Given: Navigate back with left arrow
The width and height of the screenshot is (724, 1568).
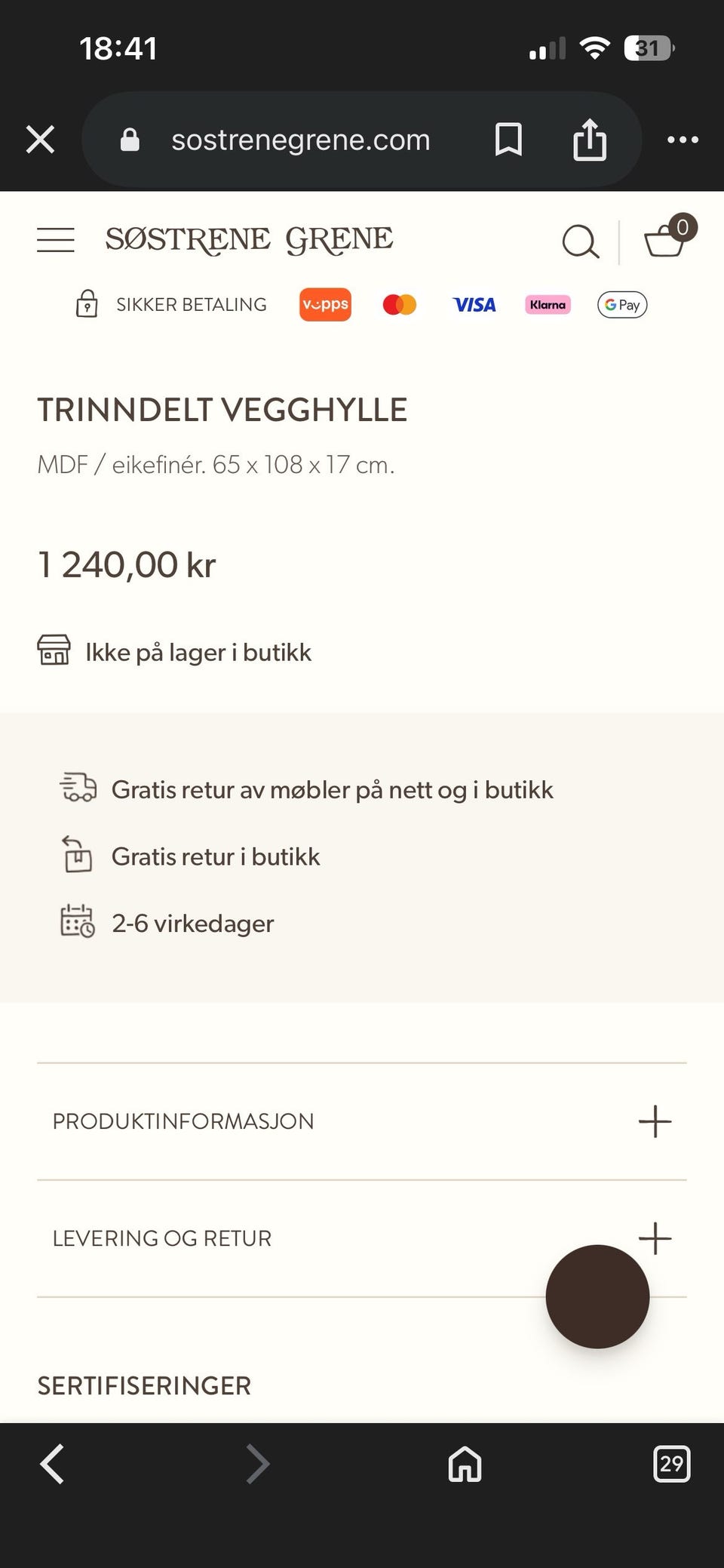Looking at the screenshot, I should pos(53,1464).
